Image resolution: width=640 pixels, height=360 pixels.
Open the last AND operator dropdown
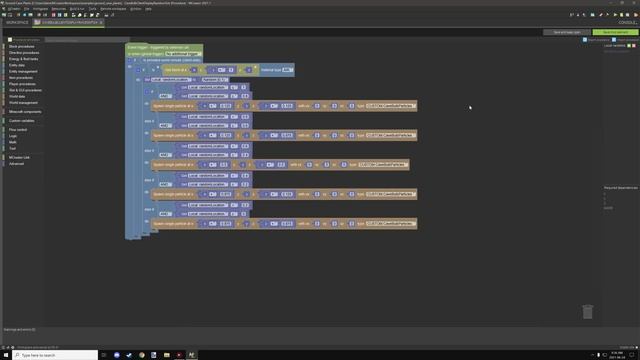click(x=165, y=214)
